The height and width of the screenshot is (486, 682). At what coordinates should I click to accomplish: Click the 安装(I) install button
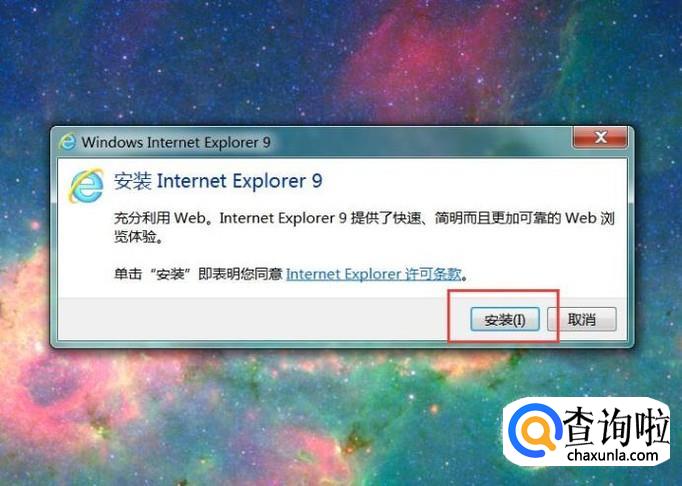(505, 320)
